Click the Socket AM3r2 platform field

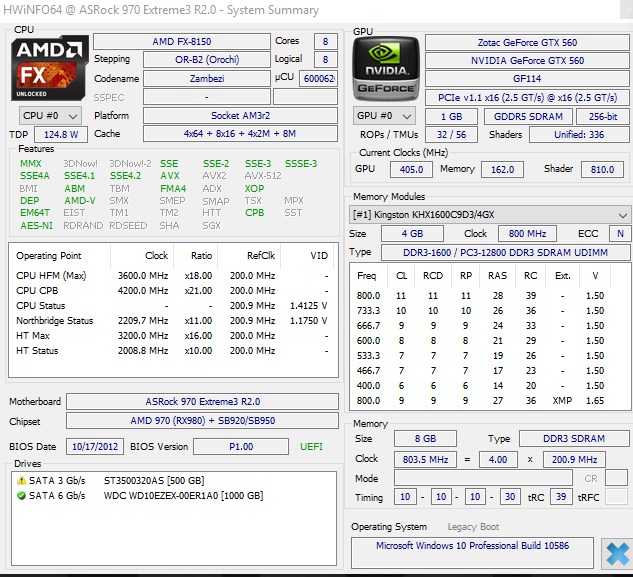pos(240,115)
